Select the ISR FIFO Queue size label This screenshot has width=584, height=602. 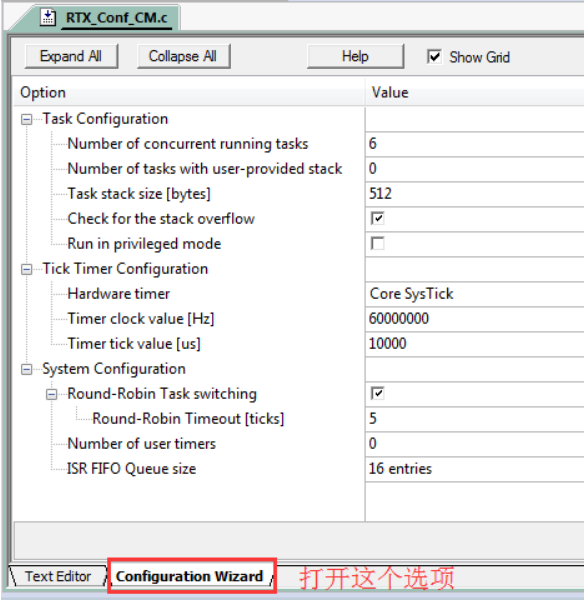[132, 469]
